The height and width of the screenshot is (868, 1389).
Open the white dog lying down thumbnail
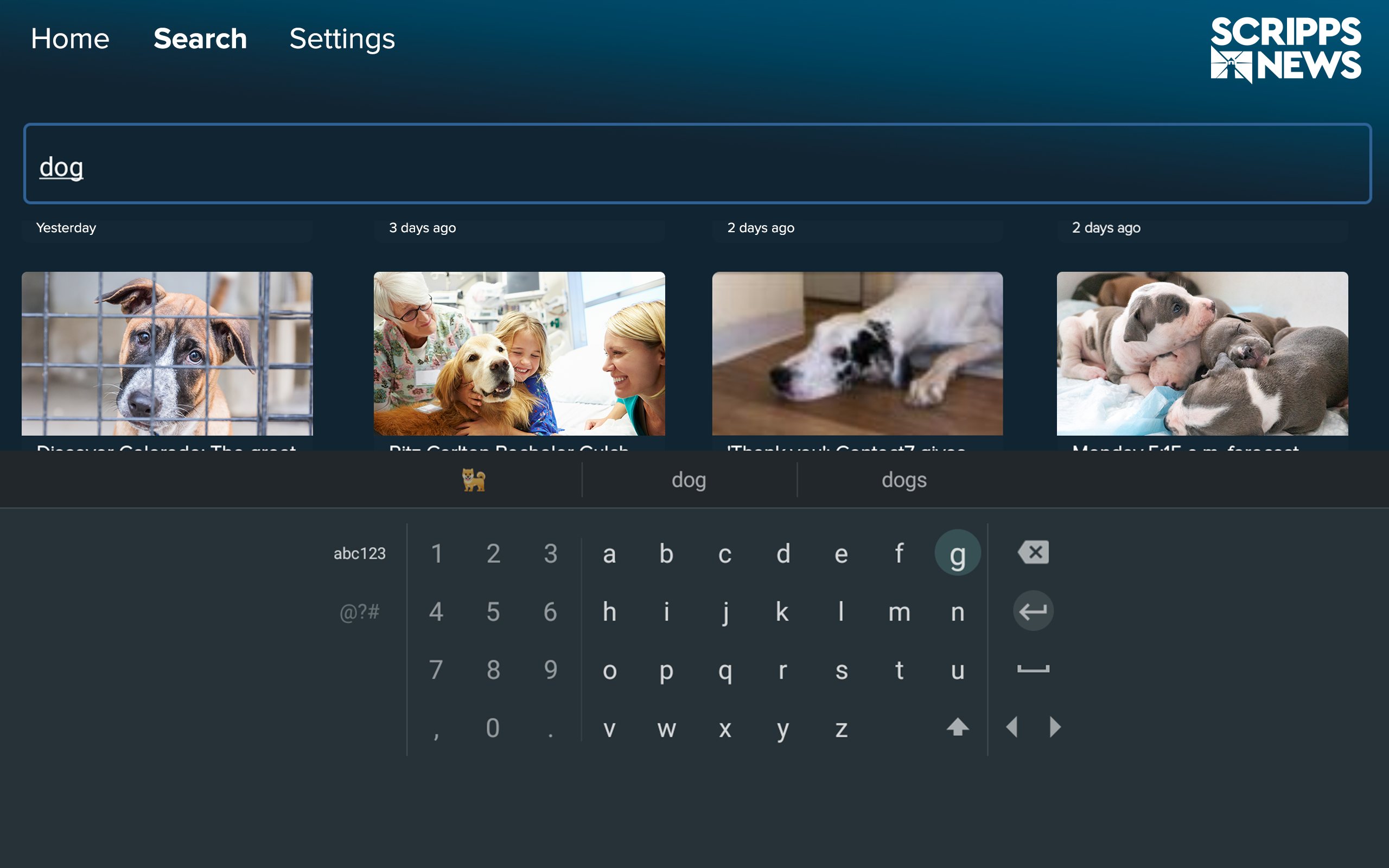[857, 354]
